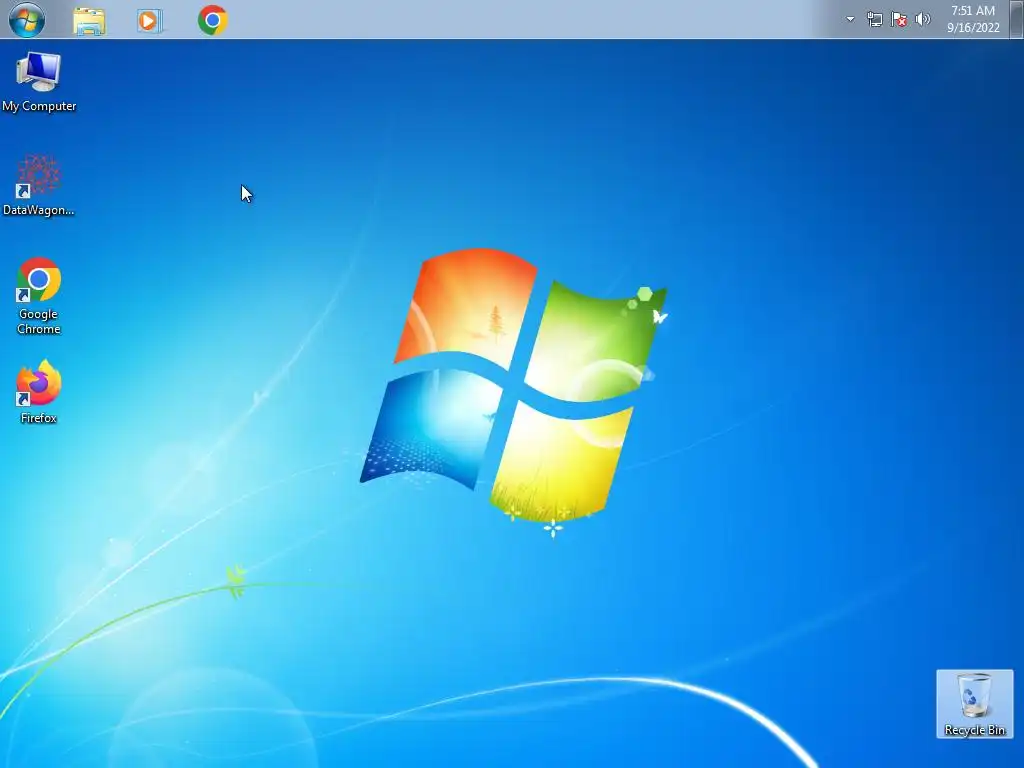Open the Action Center flag icon
1024x768 pixels.
(899, 19)
